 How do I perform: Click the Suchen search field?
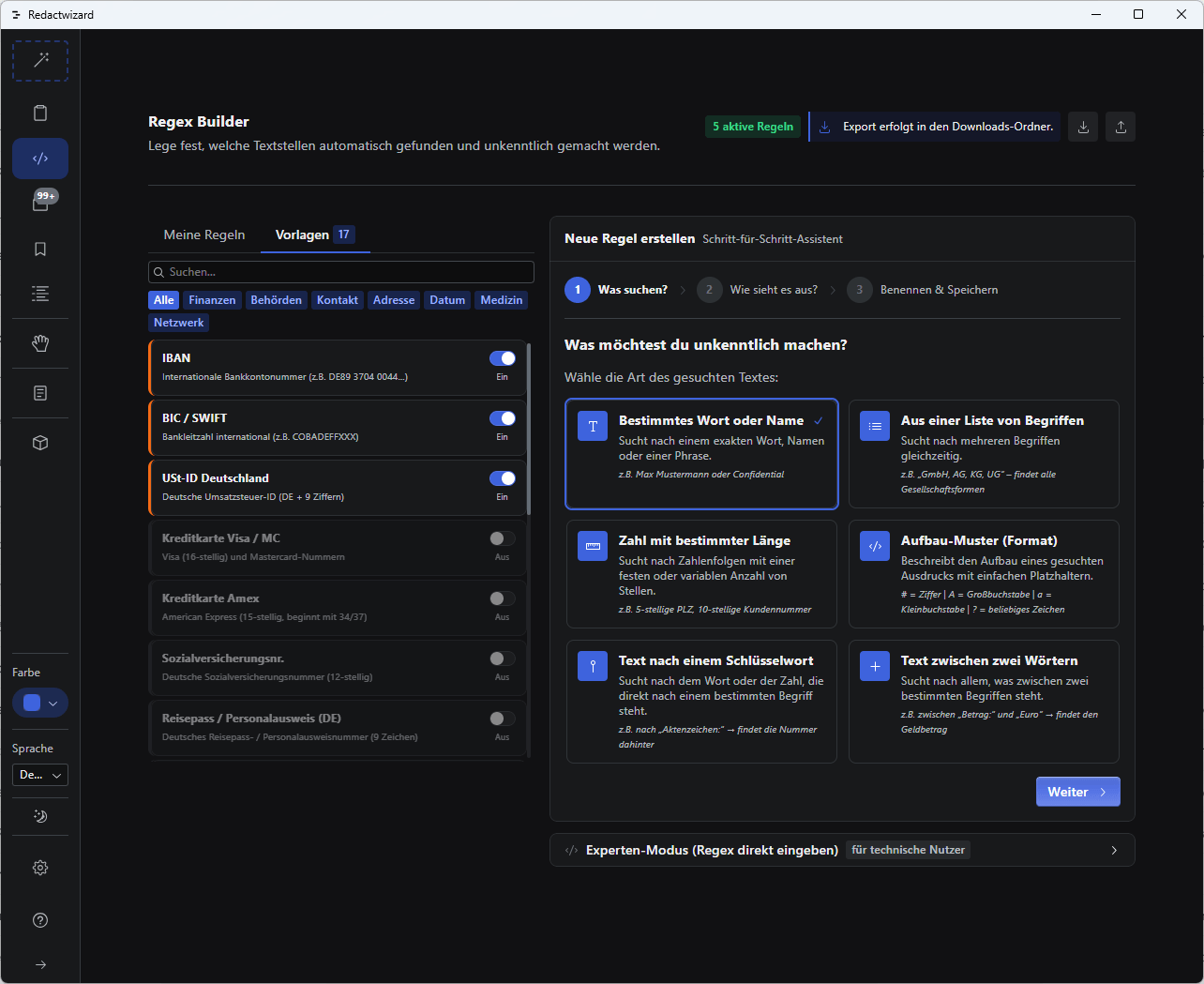[341, 272]
